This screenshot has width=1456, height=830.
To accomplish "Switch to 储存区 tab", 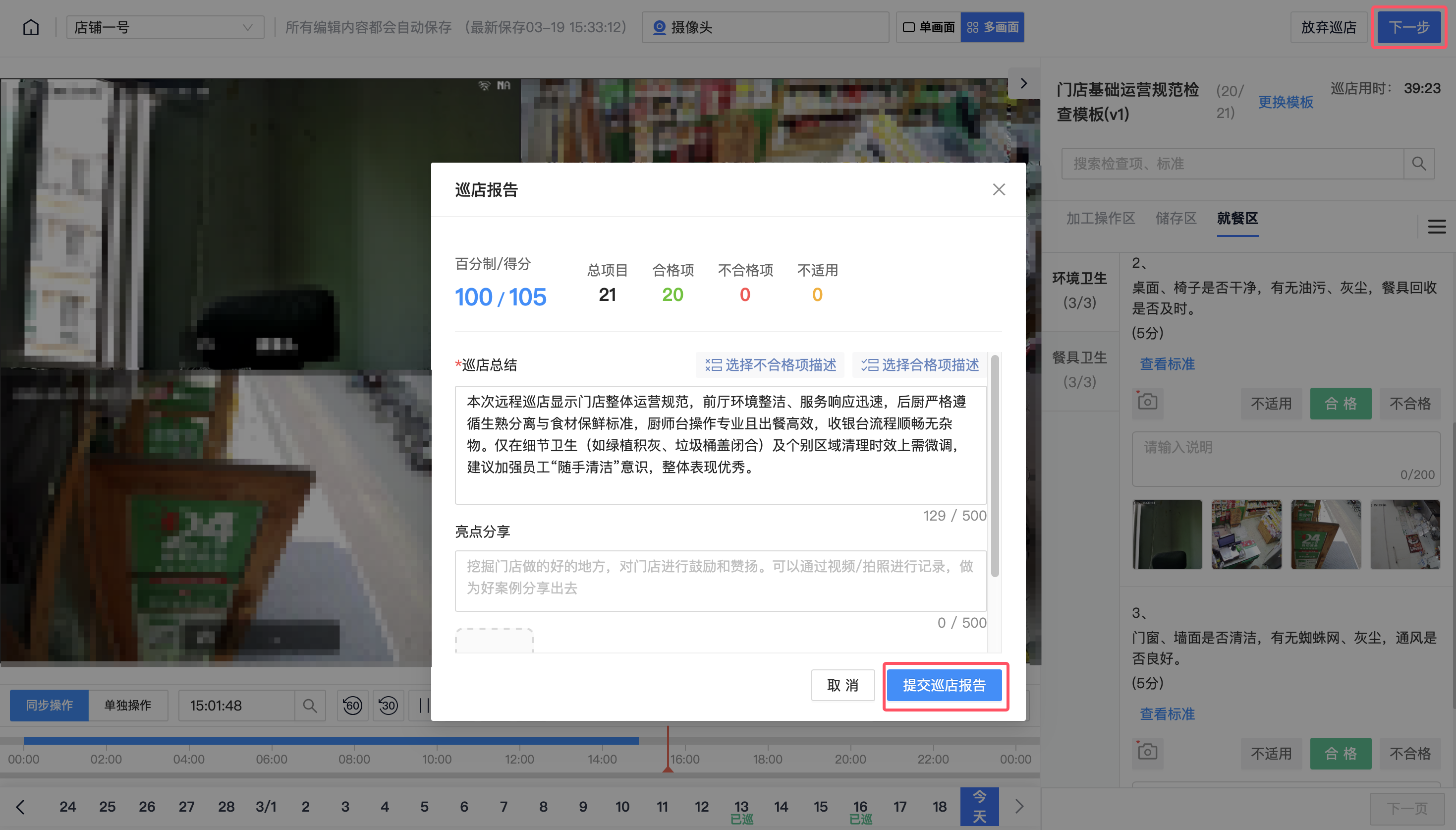I will pyautogui.click(x=1176, y=218).
